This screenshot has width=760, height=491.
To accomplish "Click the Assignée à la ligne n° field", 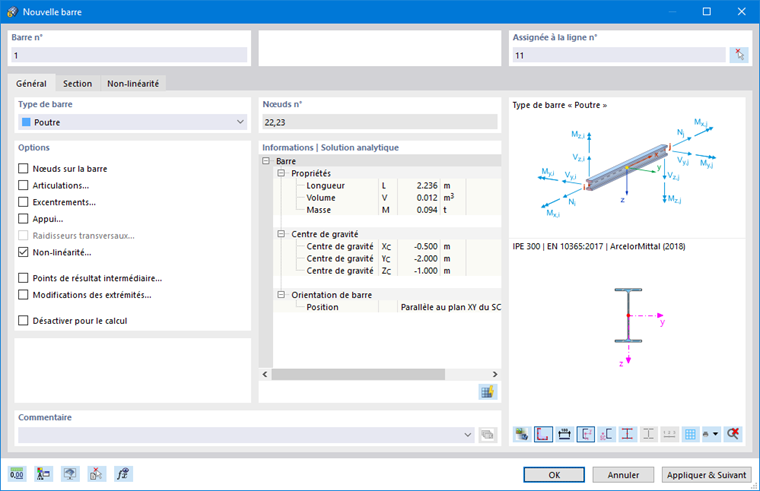I will tap(619, 55).
